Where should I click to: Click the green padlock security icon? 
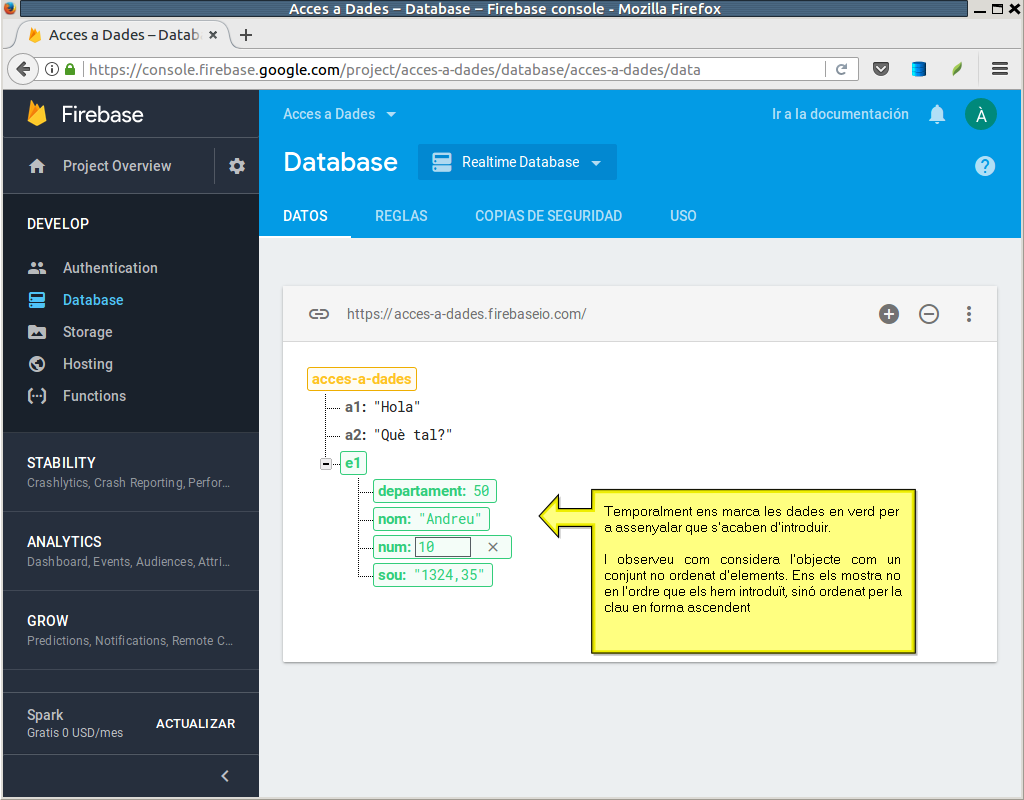(70, 69)
